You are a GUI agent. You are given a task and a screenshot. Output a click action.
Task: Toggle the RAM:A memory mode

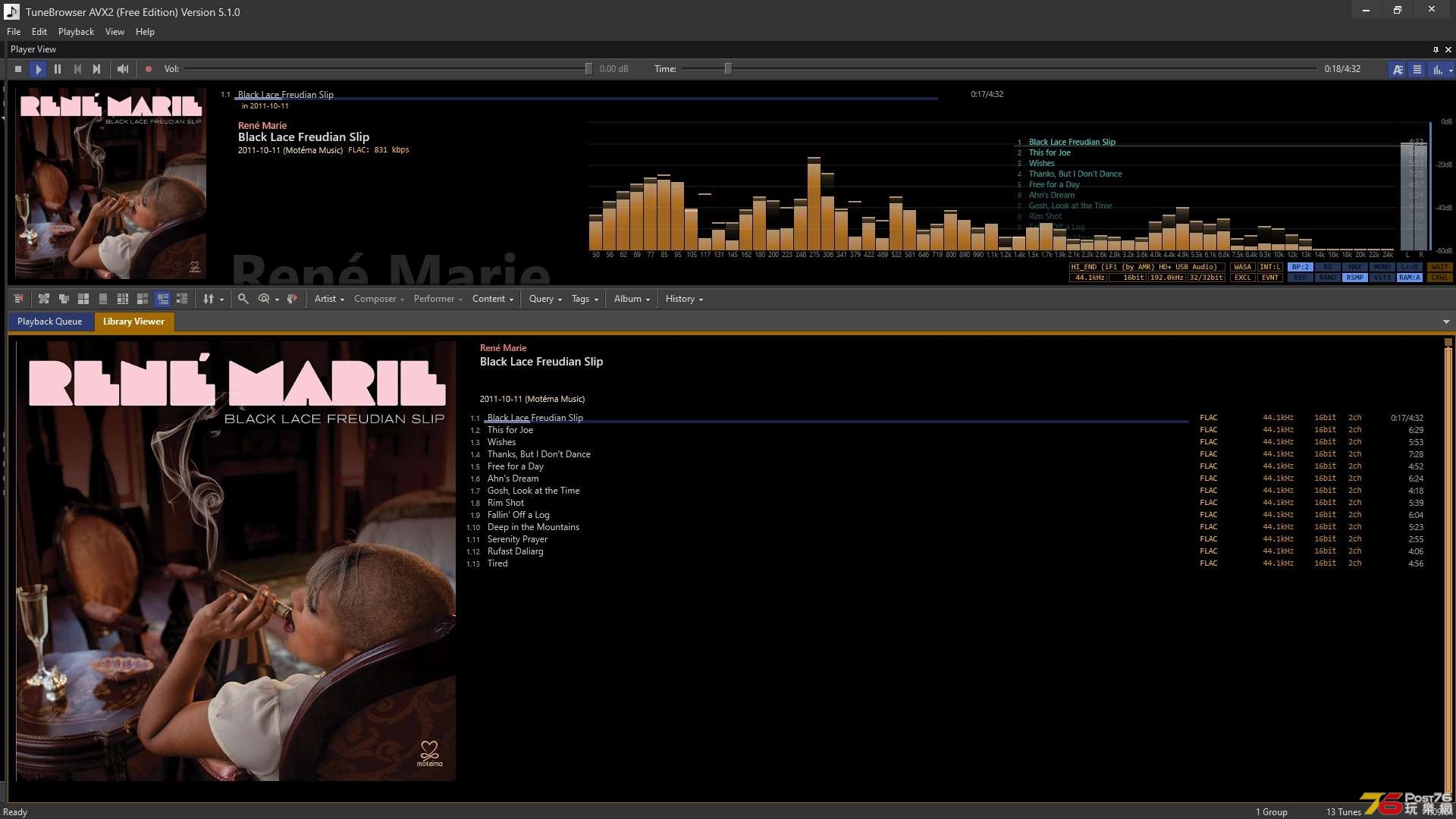(1410, 278)
